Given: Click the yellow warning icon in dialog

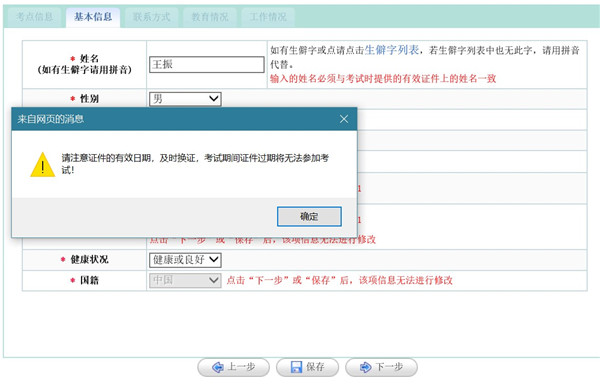Looking at the screenshot, I should point(42,165).
